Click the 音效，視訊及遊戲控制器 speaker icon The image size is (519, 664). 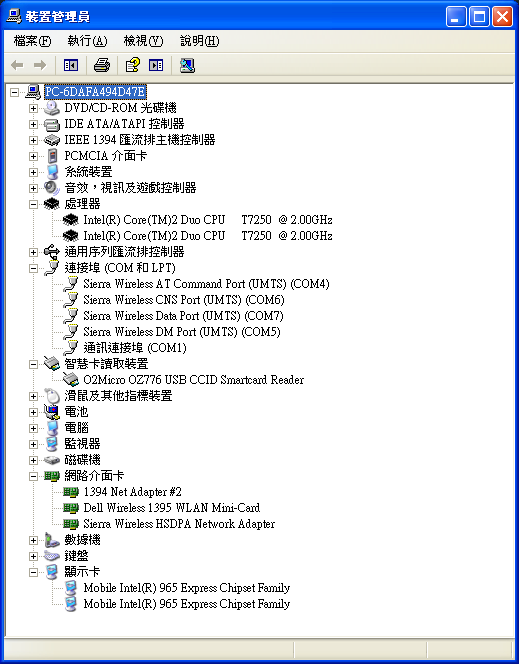52,188
